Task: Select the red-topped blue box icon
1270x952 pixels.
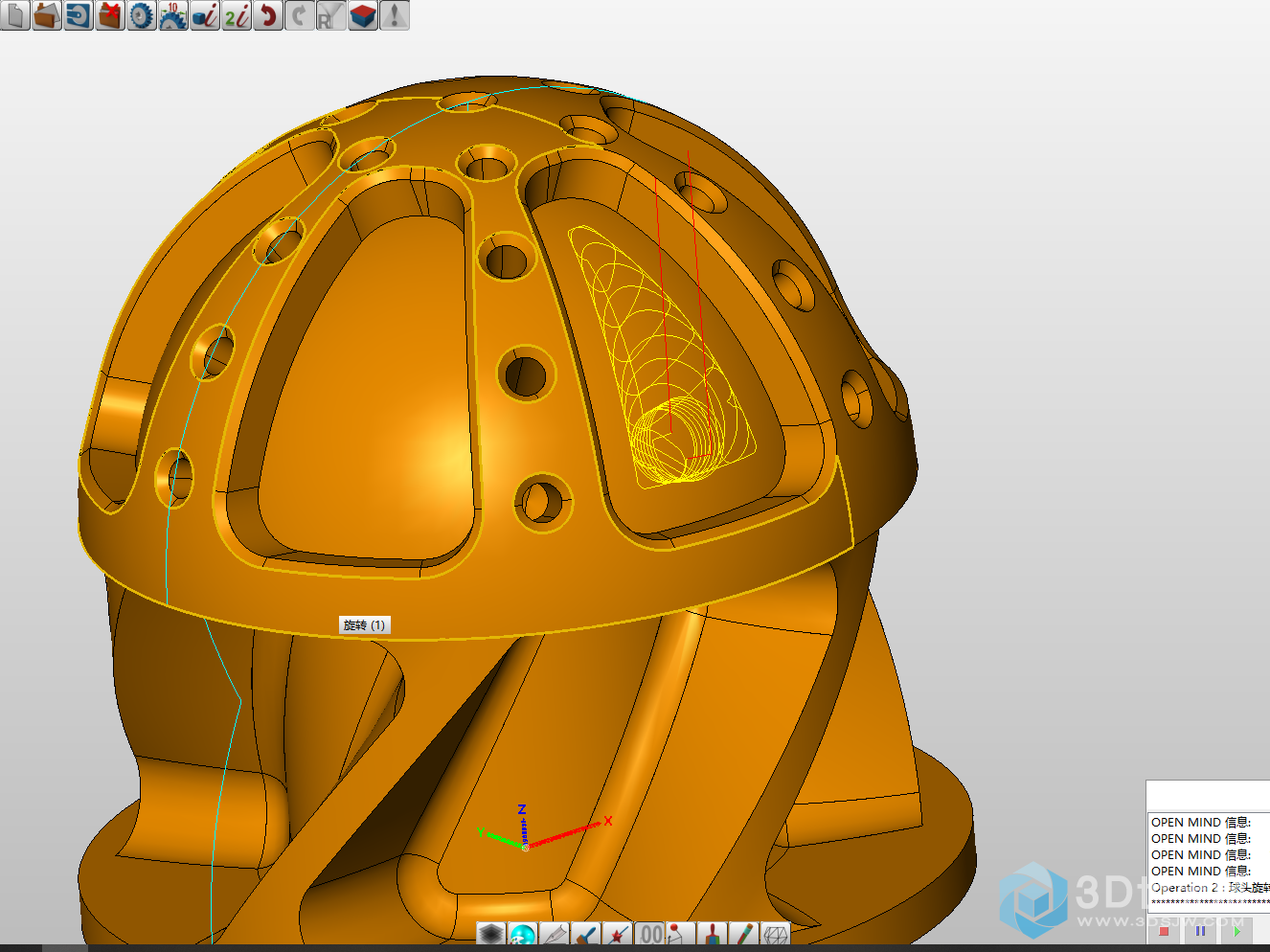Action: [363, 15]
